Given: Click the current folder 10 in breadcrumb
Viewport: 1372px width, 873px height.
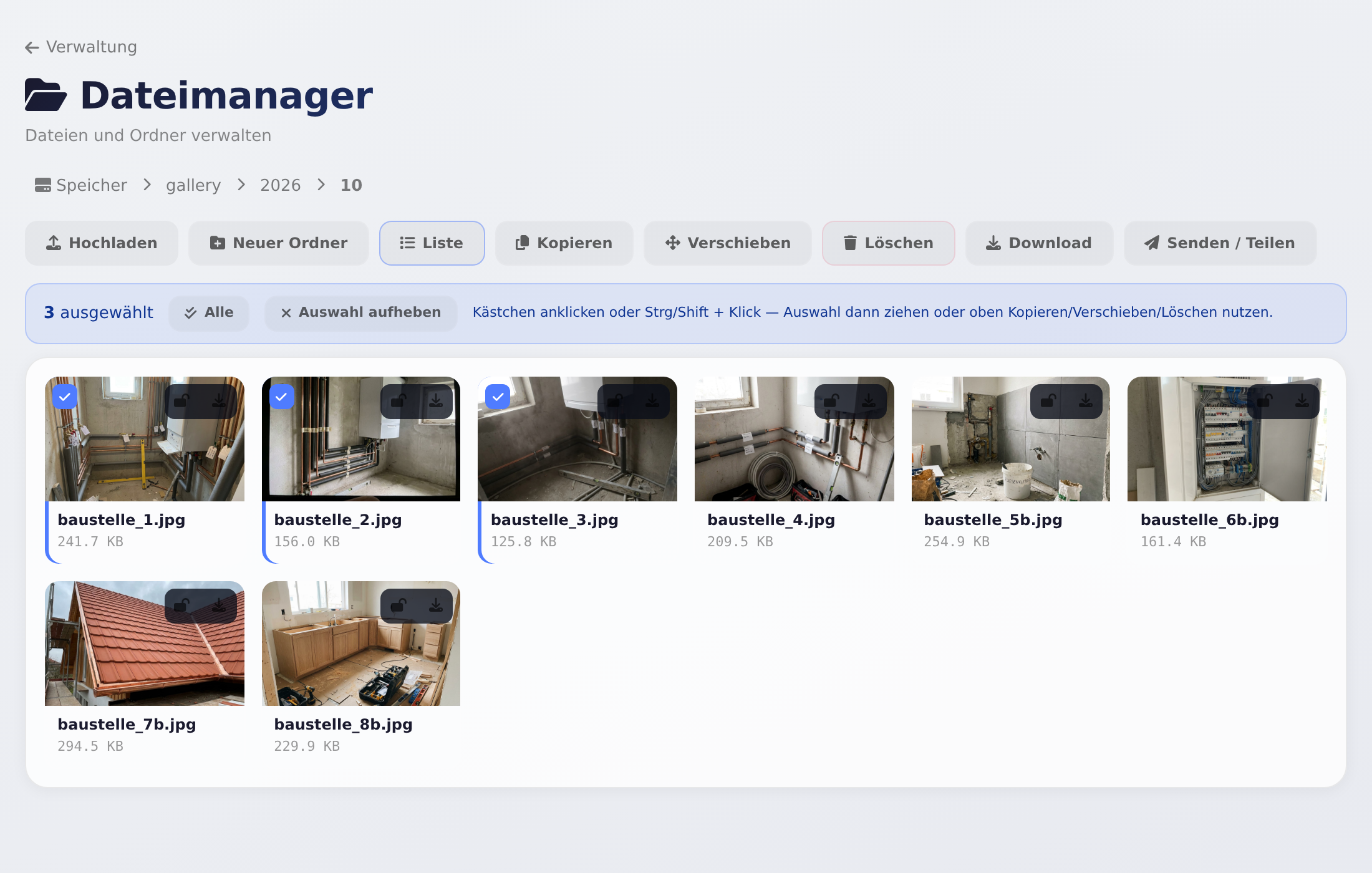Looking at the screenshot, I should tap(351, 185).
